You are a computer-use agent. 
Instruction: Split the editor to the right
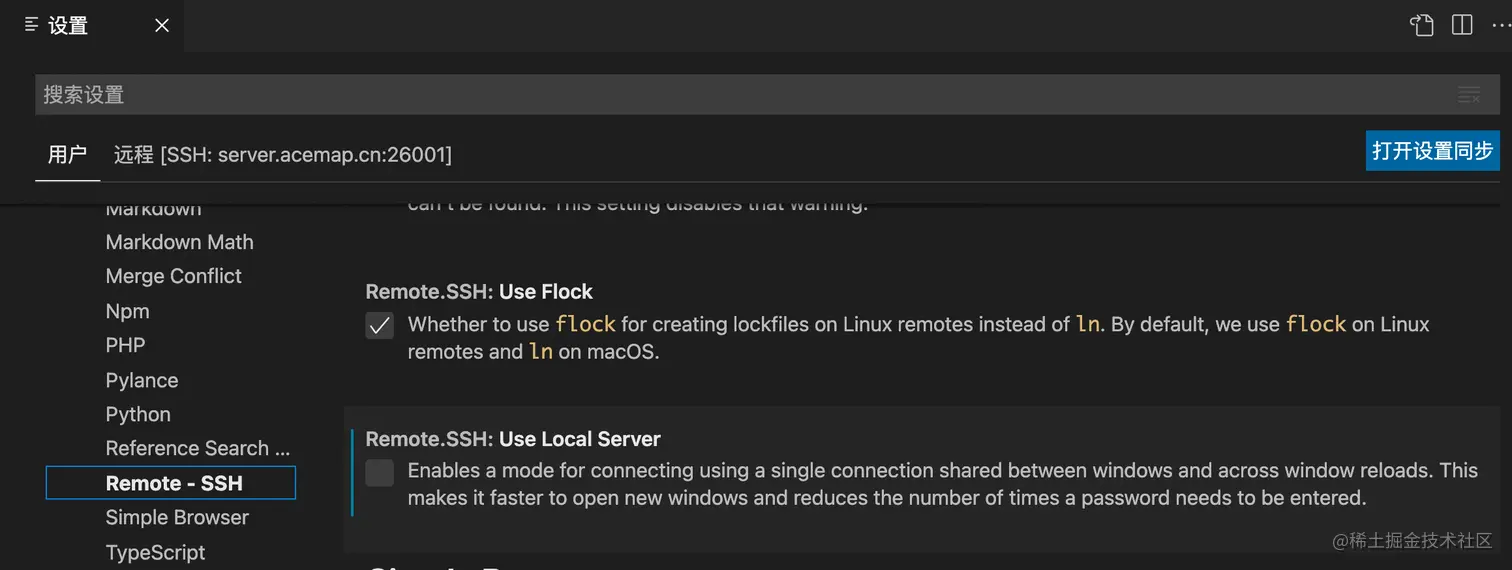click(1462, 25)
